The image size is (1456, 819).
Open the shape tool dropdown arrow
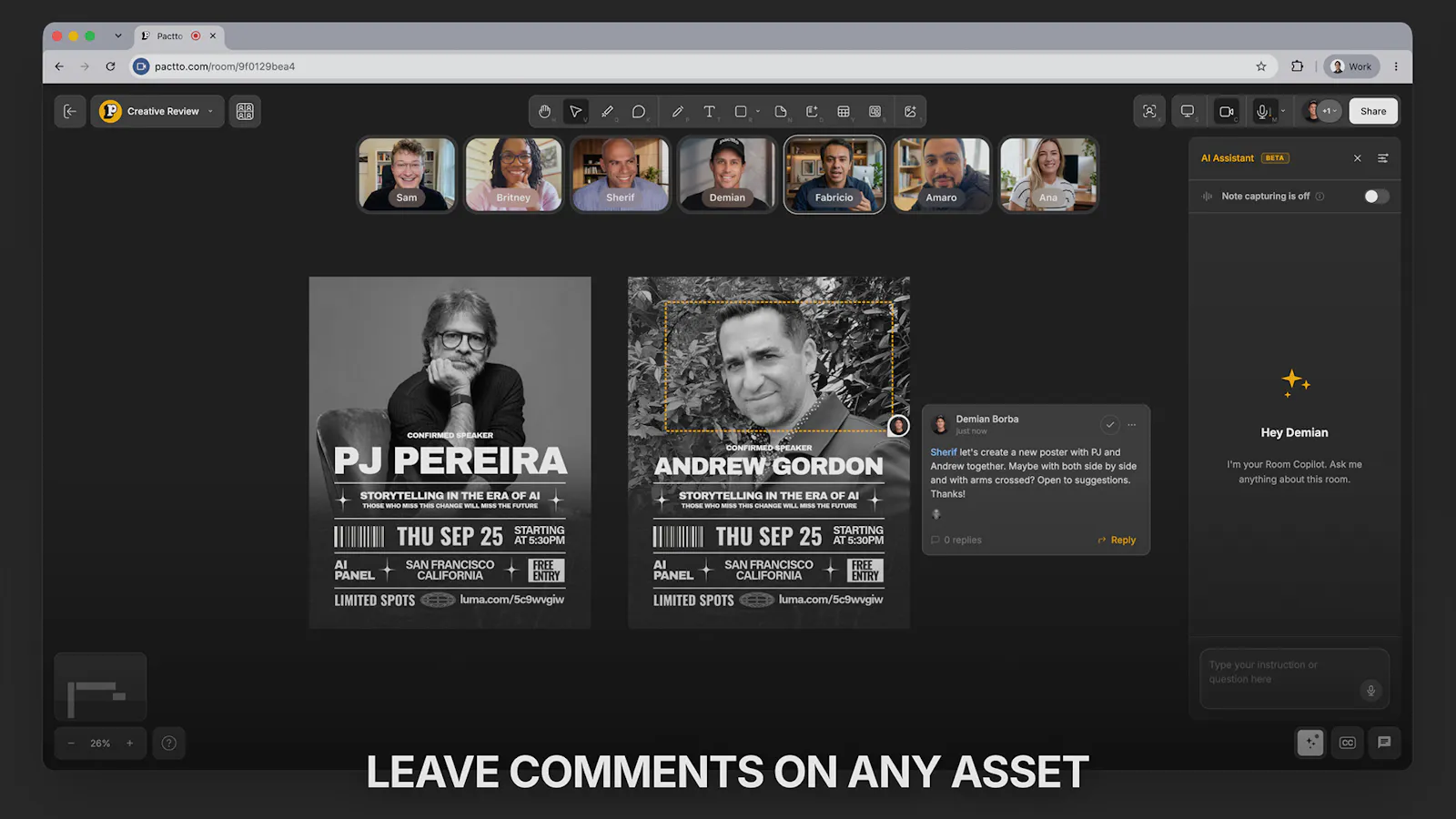[758, 111]
